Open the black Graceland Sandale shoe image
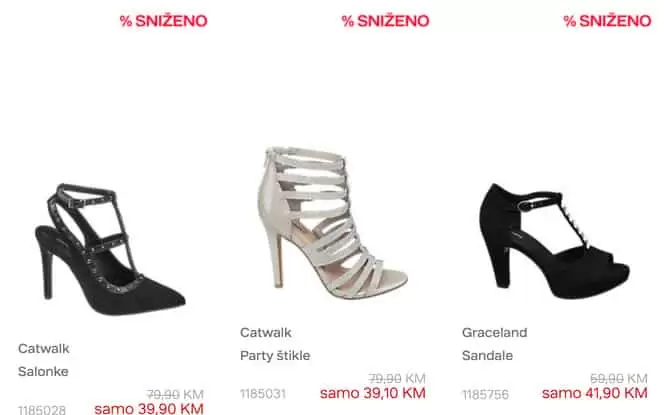The height and width of the screenshot is (415, 664). pos(554,241)
